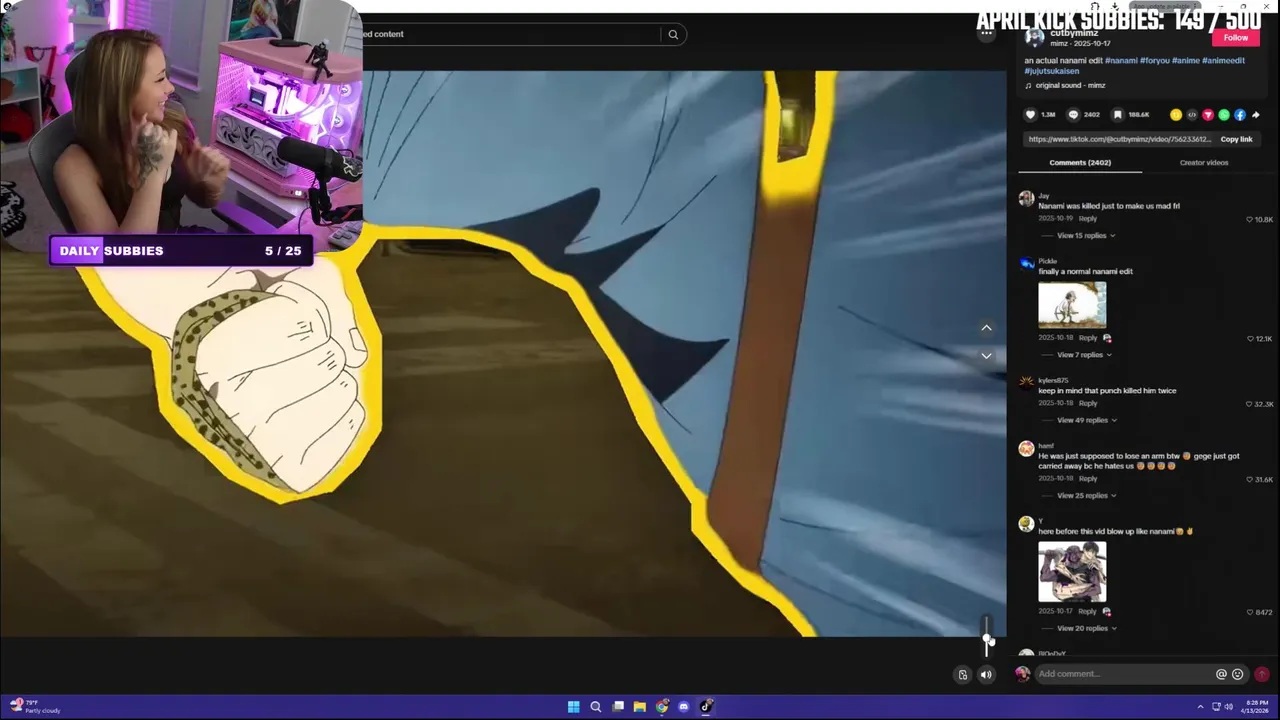Screen dimensions: 1280x720
Task: Open the image attached to Pickle's comment
Action: tap(1072, 305)
